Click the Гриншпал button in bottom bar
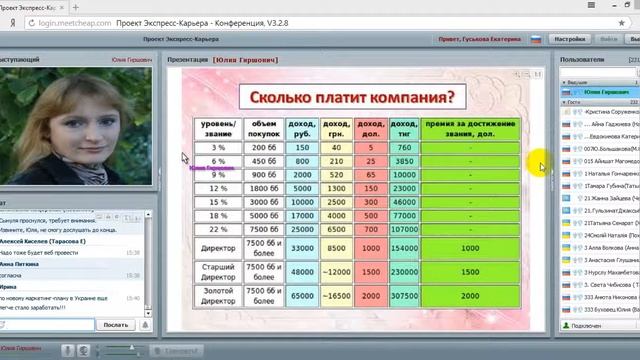This screenshot has width=640, height=360. pyautogui.click(x=177, y=351)
